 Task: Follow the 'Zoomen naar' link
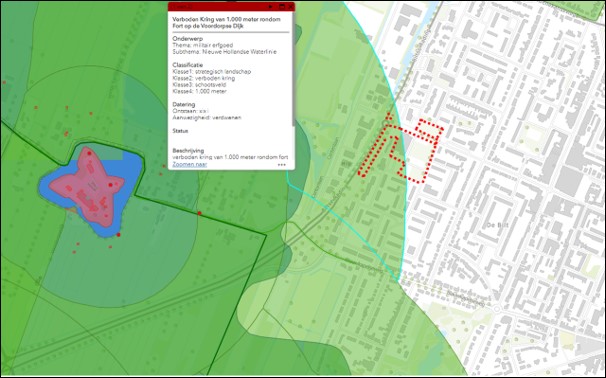(x=190, y=164)
